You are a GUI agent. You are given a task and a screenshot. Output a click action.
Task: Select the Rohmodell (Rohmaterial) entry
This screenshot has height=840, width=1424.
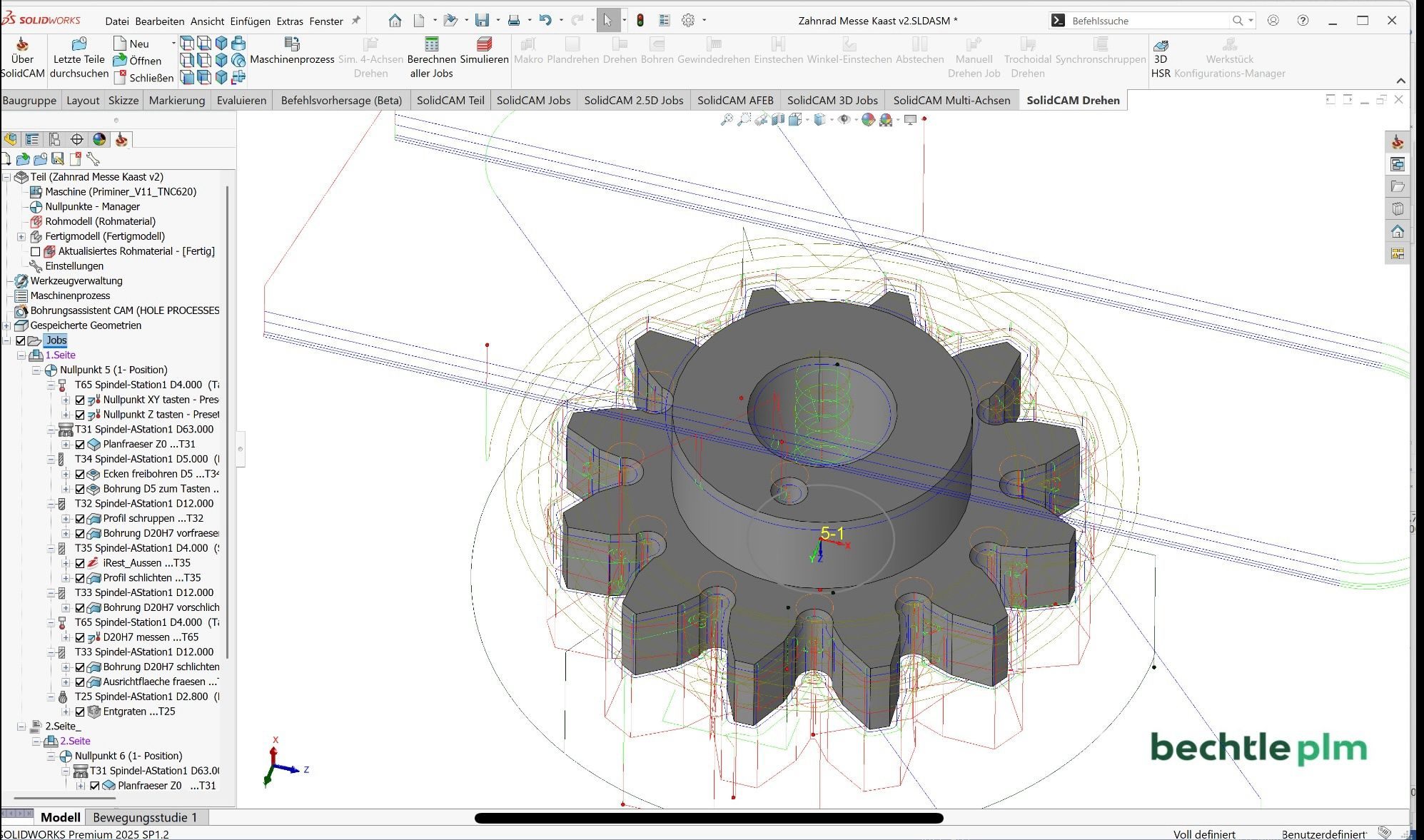[x=92, y=222]
